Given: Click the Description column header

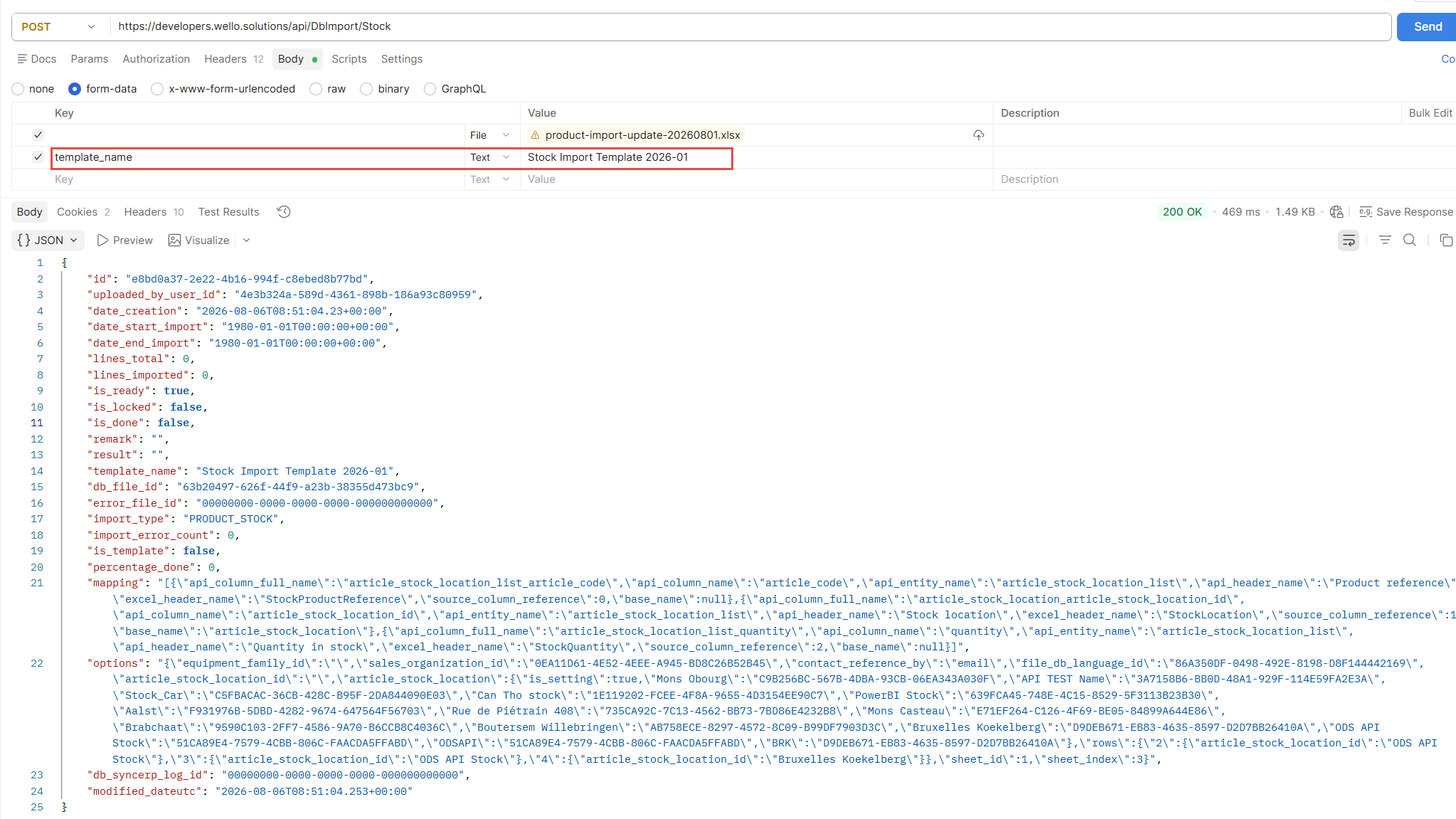Looking at the screenshot, I should (1030, 113).
